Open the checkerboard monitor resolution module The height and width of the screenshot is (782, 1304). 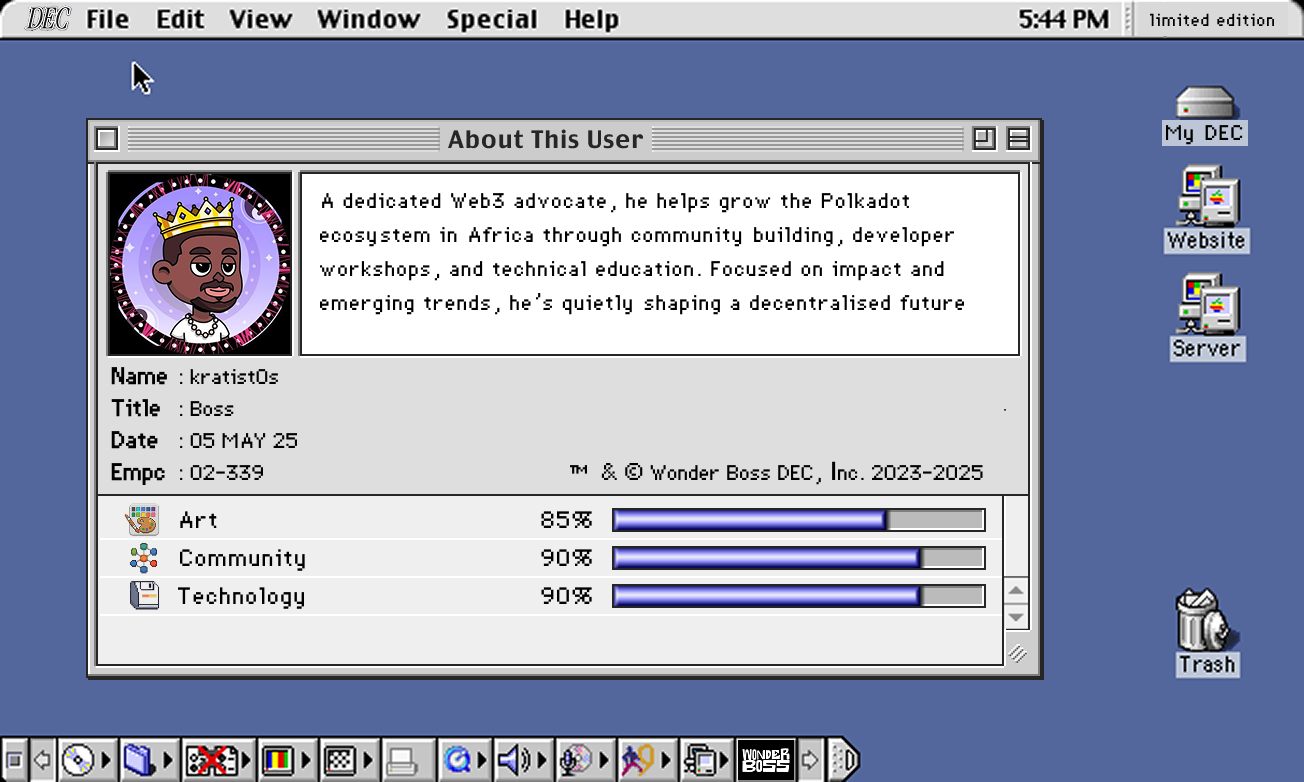349,761
